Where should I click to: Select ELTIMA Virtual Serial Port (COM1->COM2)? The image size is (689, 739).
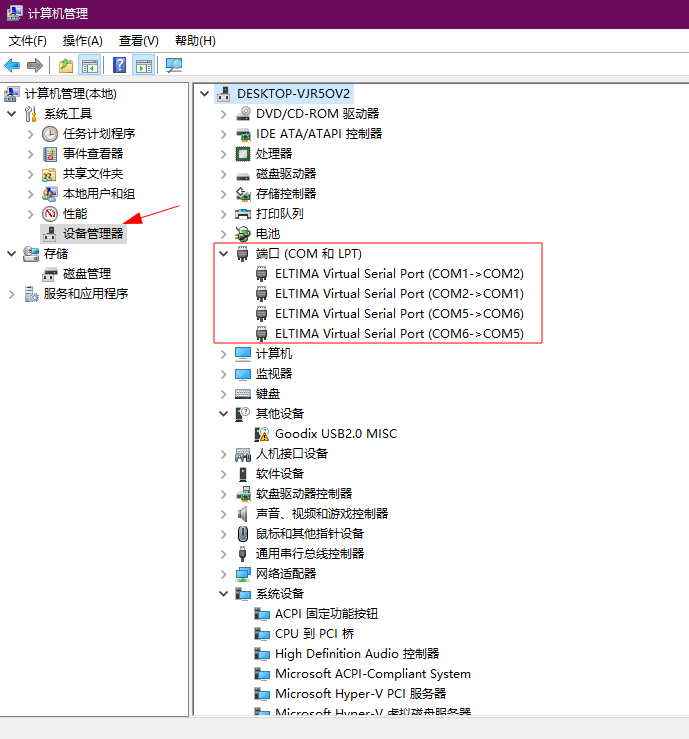(399, 274)
